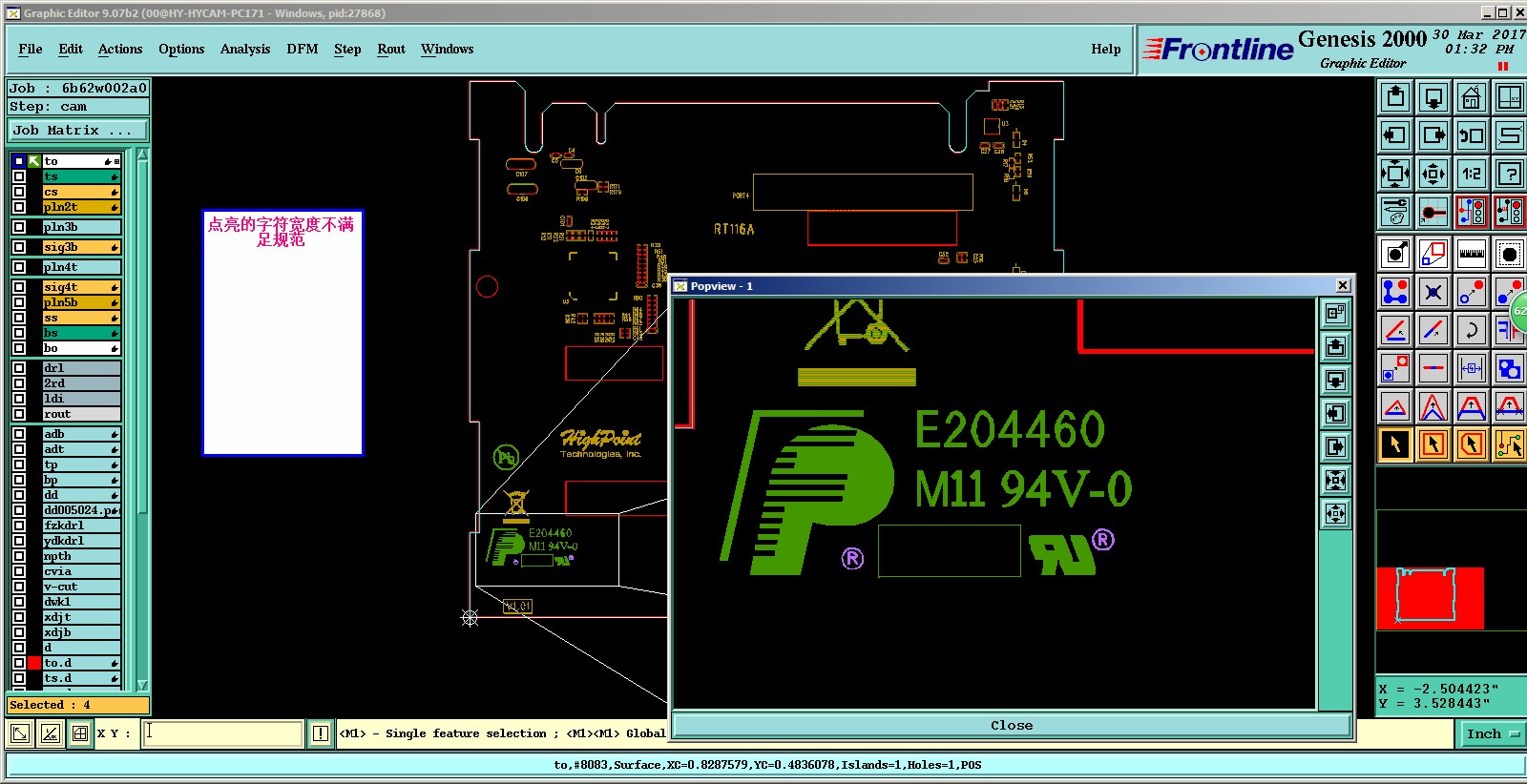Toggle the checkbox for layer sig3b
The width and height of the screenshot is (1527, 784).
(x=19, y=247)
